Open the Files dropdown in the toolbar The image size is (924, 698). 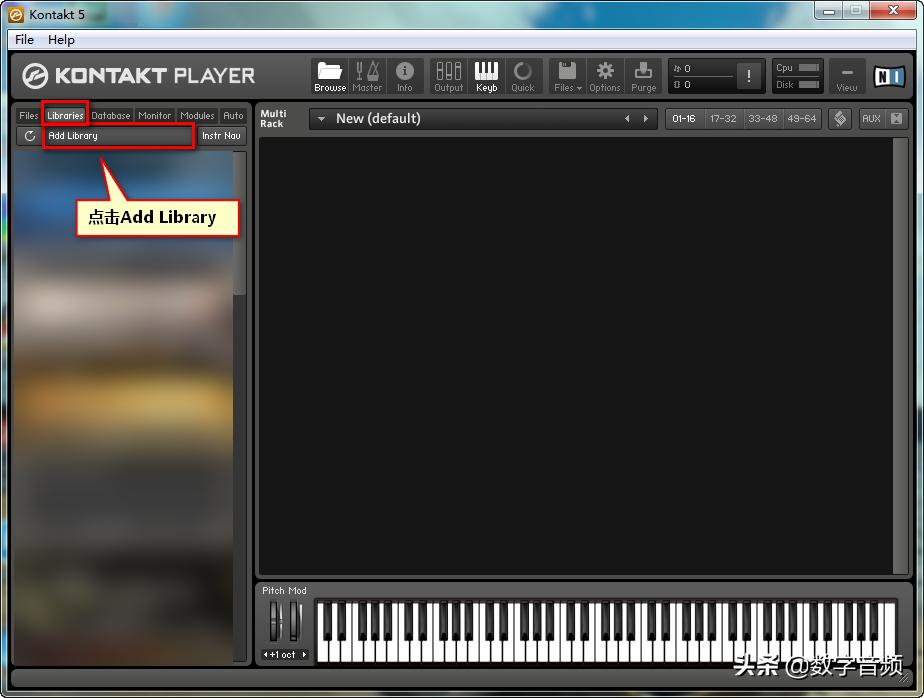click(x=566, y=75)
